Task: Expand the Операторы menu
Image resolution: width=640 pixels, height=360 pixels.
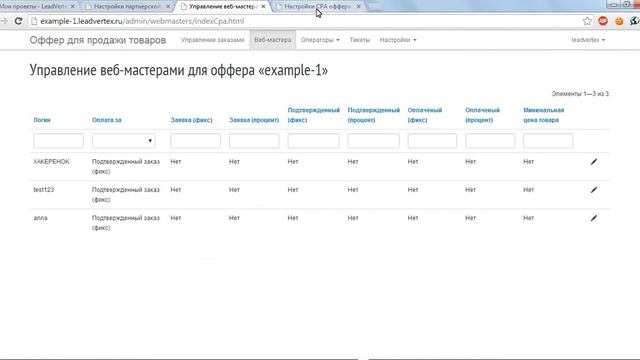Action: pyautogui.click(x=320, y=40)
